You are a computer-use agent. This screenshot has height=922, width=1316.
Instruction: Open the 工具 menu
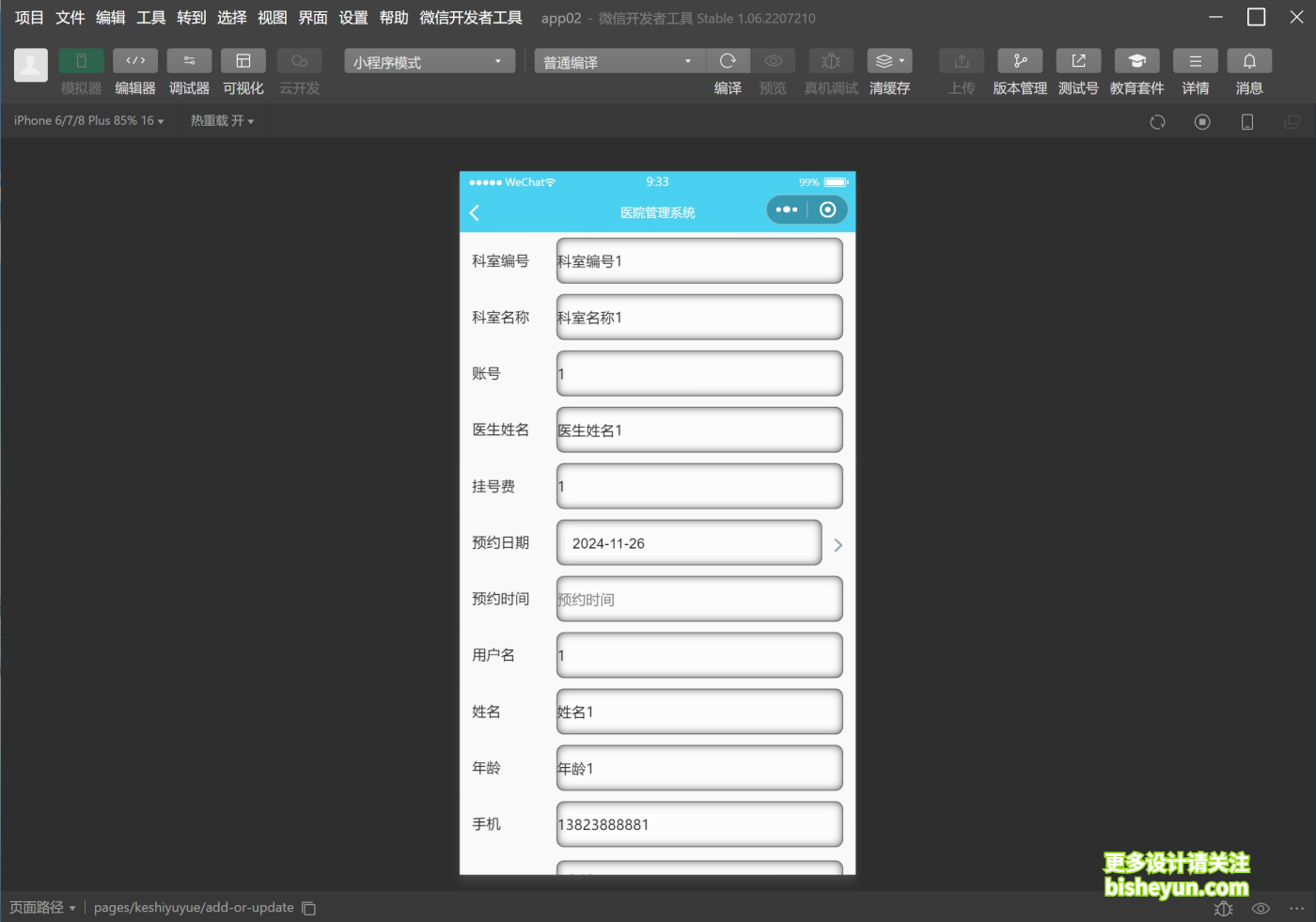pyautogui.click(x=150, y=18)
